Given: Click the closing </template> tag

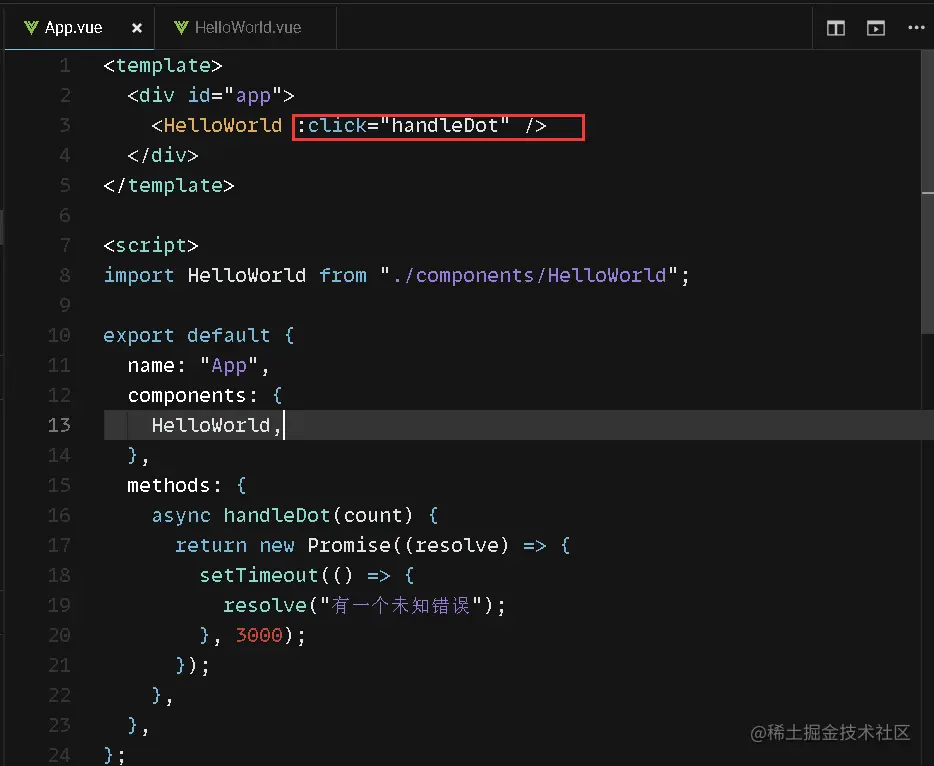Looking at the screenshot, I should pos(169,185).
